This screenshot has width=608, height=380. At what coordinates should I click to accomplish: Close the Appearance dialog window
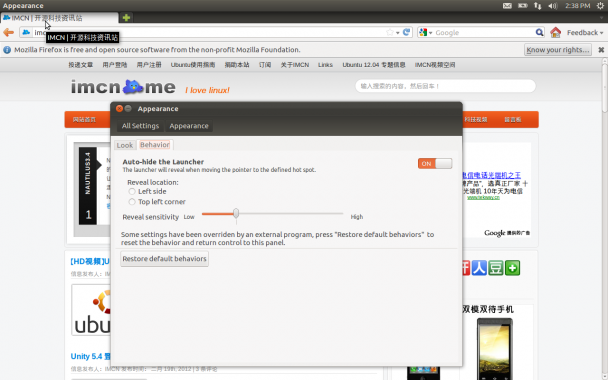pyautogui.click(x=119, y=109)
